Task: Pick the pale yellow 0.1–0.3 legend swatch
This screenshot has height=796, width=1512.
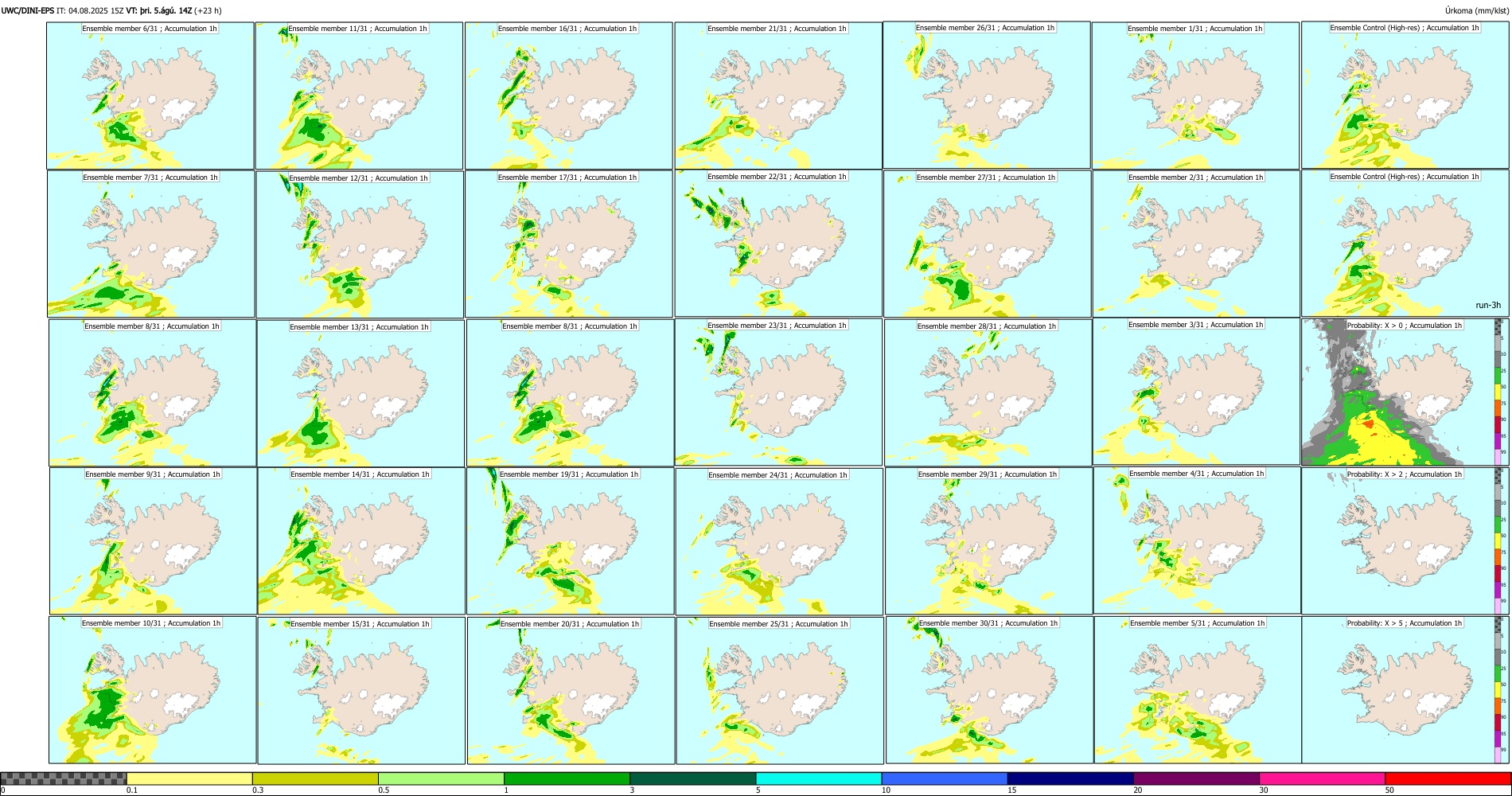Action: coord(189,778)
